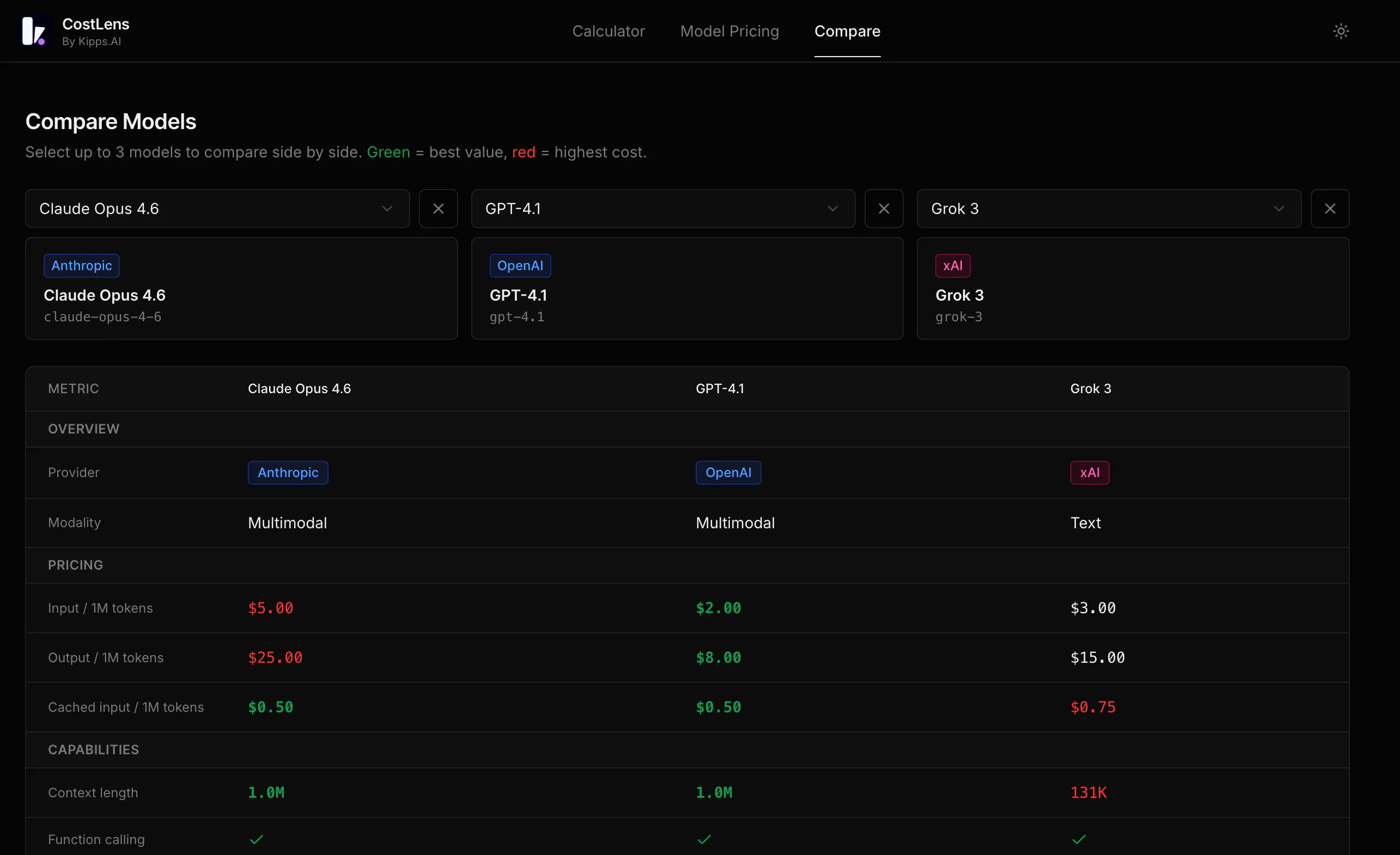
Task: Click the Cached input / 1M tokens label
Action: (x=126, y=707)
